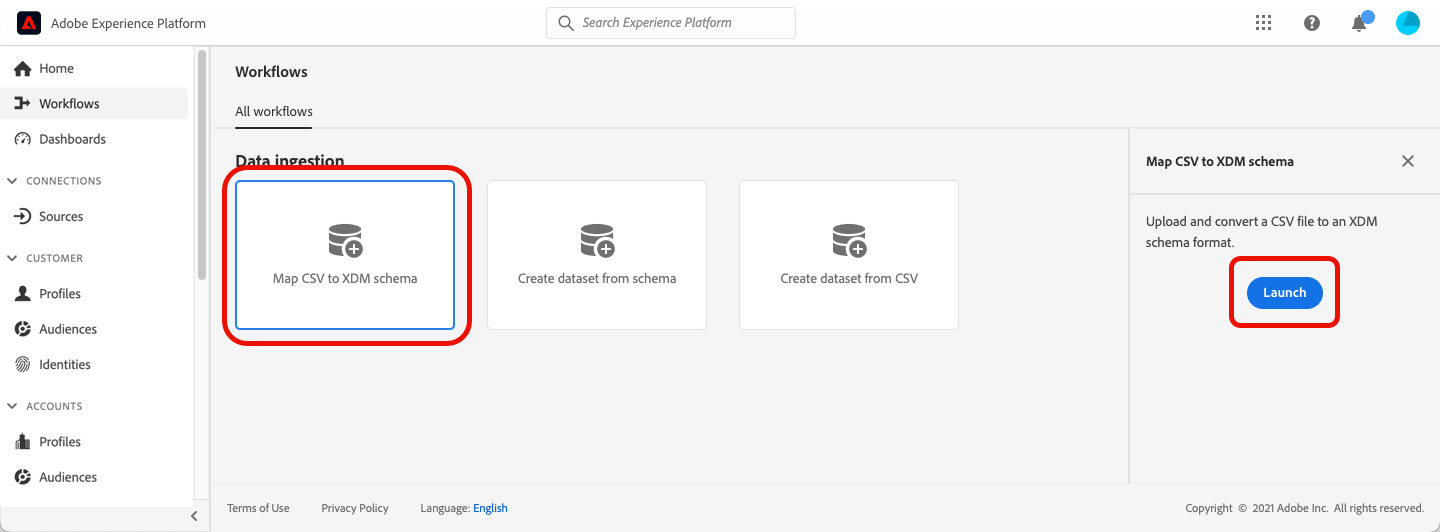Viewport: 1440px width, 532px height.
Task: Click the Map CSV to XDM schema panel title
Action: (x=1220, y=161)
